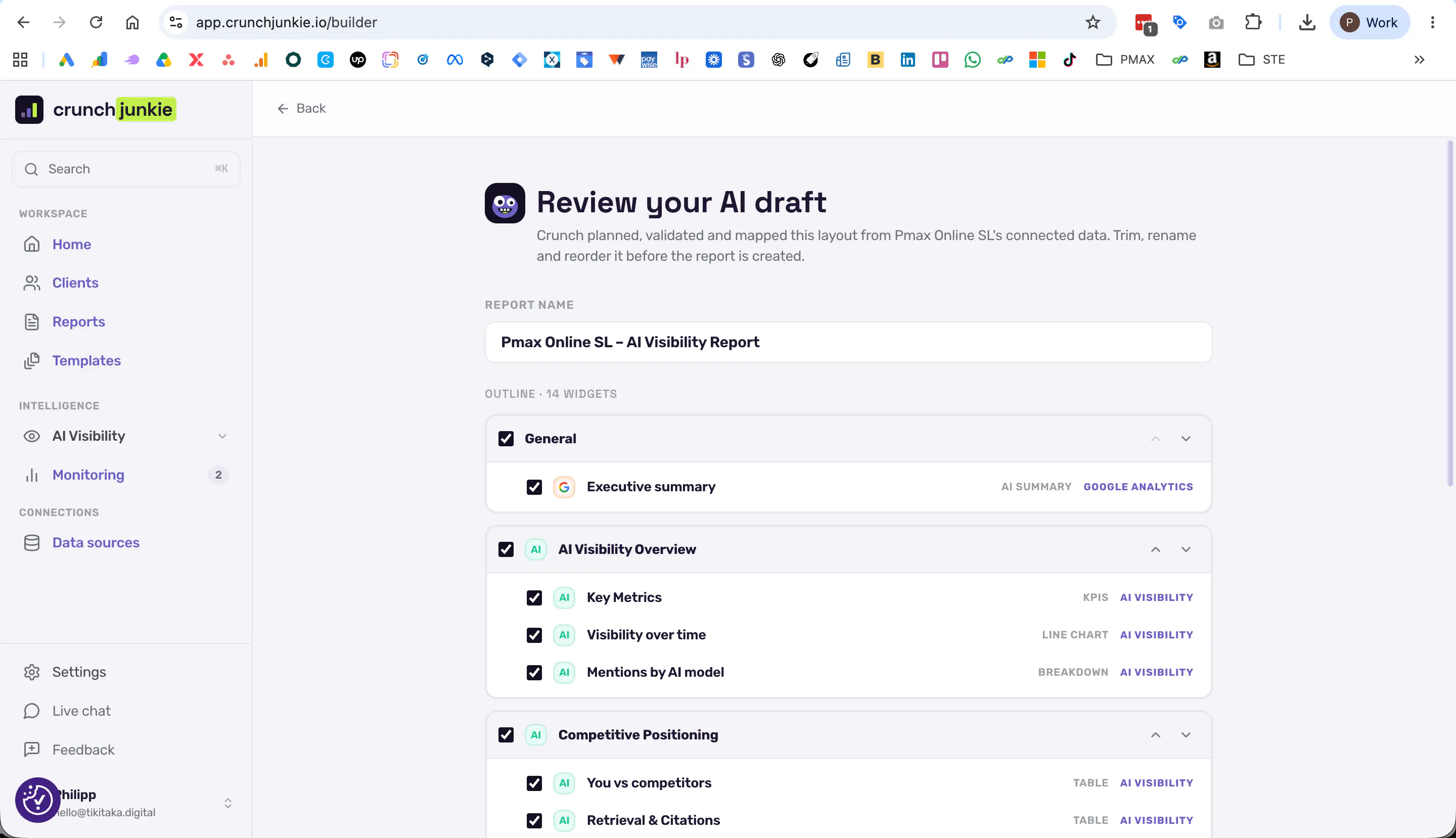Open Reports in the sidebar
Screen dimensions: 1456x838
point(79,322)
